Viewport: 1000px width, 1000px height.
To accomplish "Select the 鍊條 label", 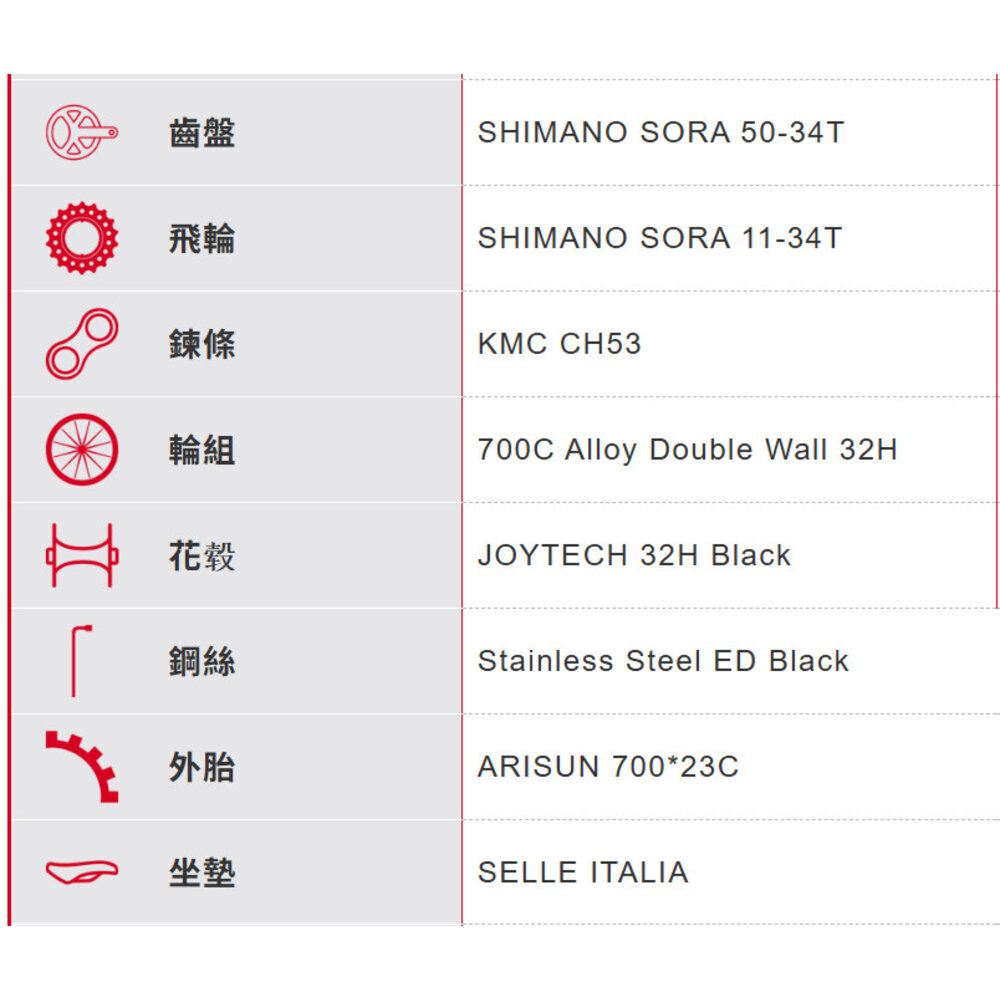I will pos(202,344).
